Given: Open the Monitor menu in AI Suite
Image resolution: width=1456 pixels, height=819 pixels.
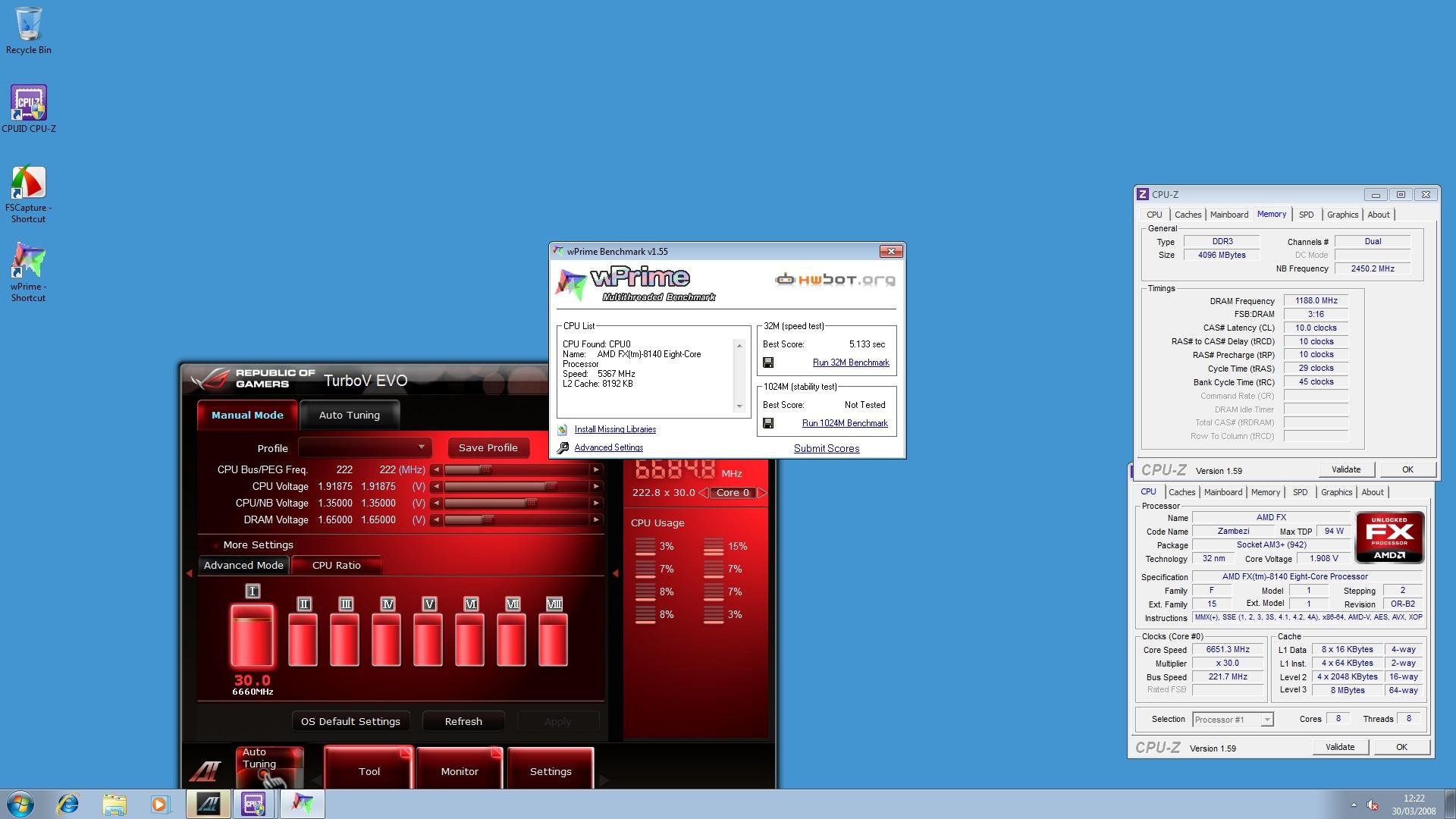Looking at the screenshot, I should [460, 768].
